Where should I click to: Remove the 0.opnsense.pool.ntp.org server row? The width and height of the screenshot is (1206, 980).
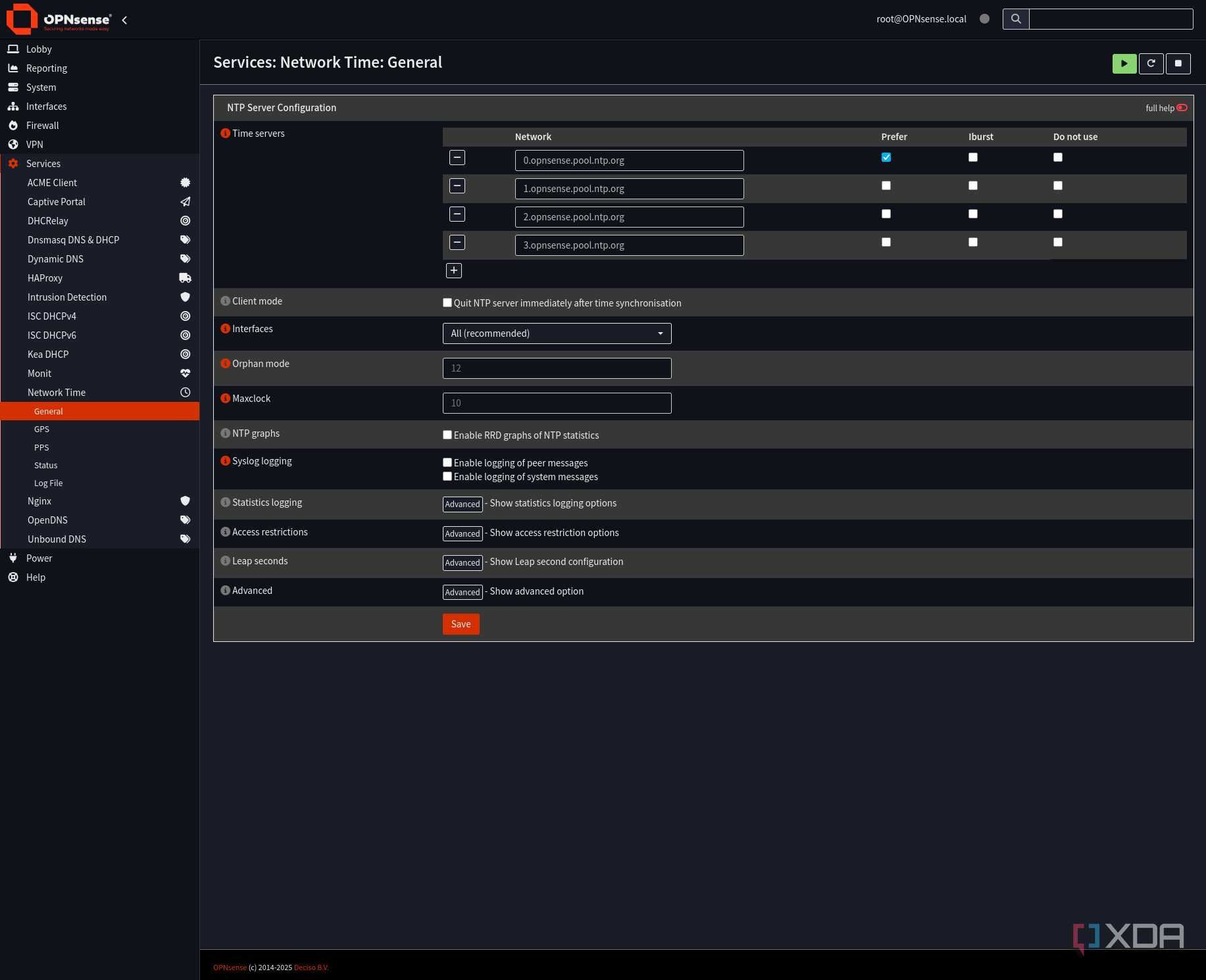click(x=457, y=158)
